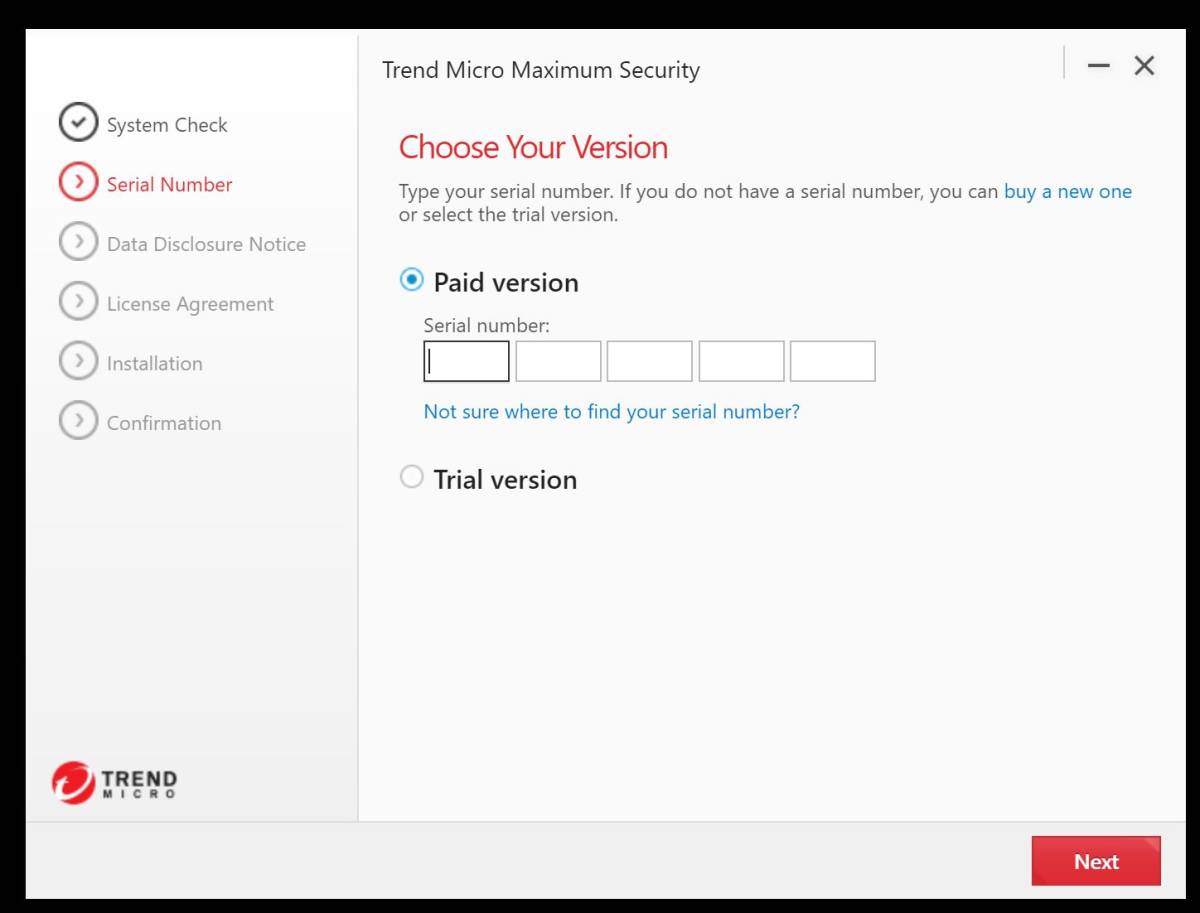The image size is (1200, 913).
Task: Focus the fifth serial number box
Action: (832, 361)
